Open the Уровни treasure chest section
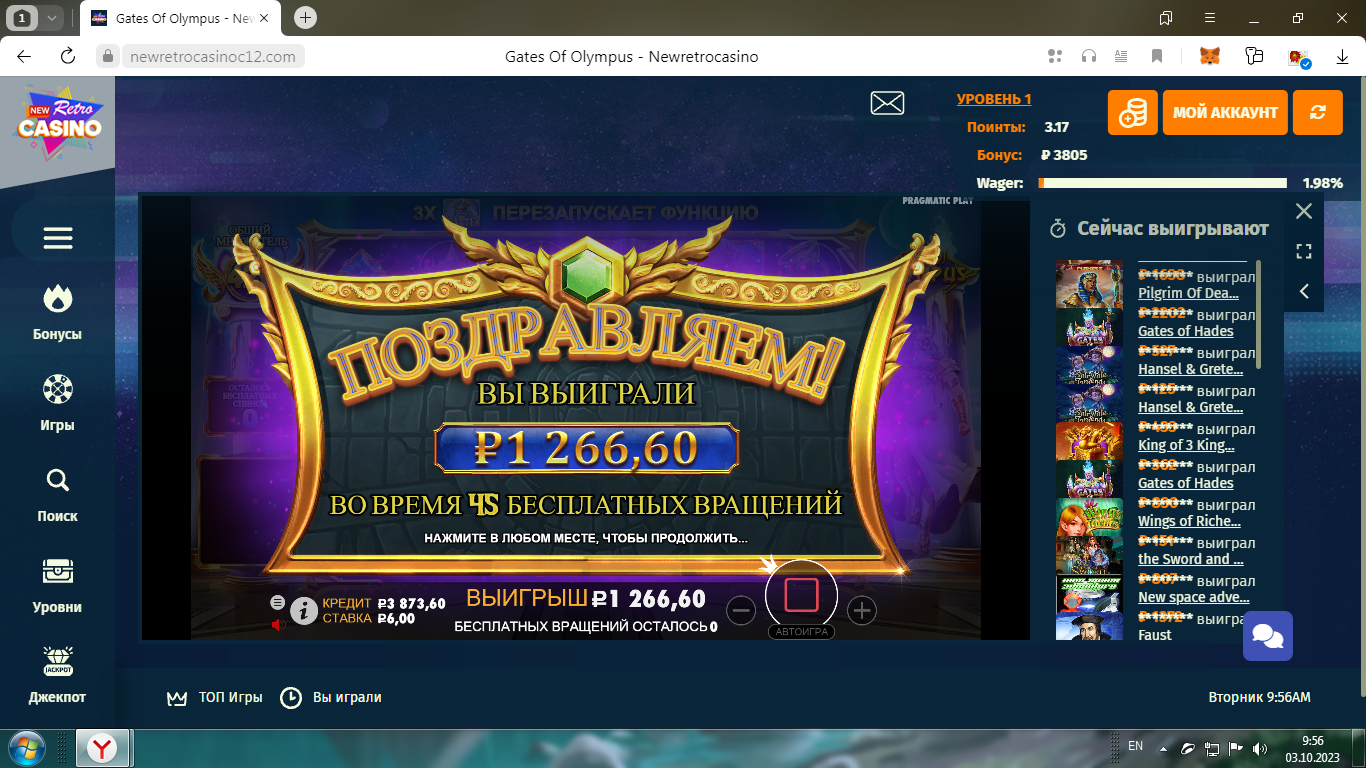The width and height of the screenshot is (1366, 768). point(57,585)
